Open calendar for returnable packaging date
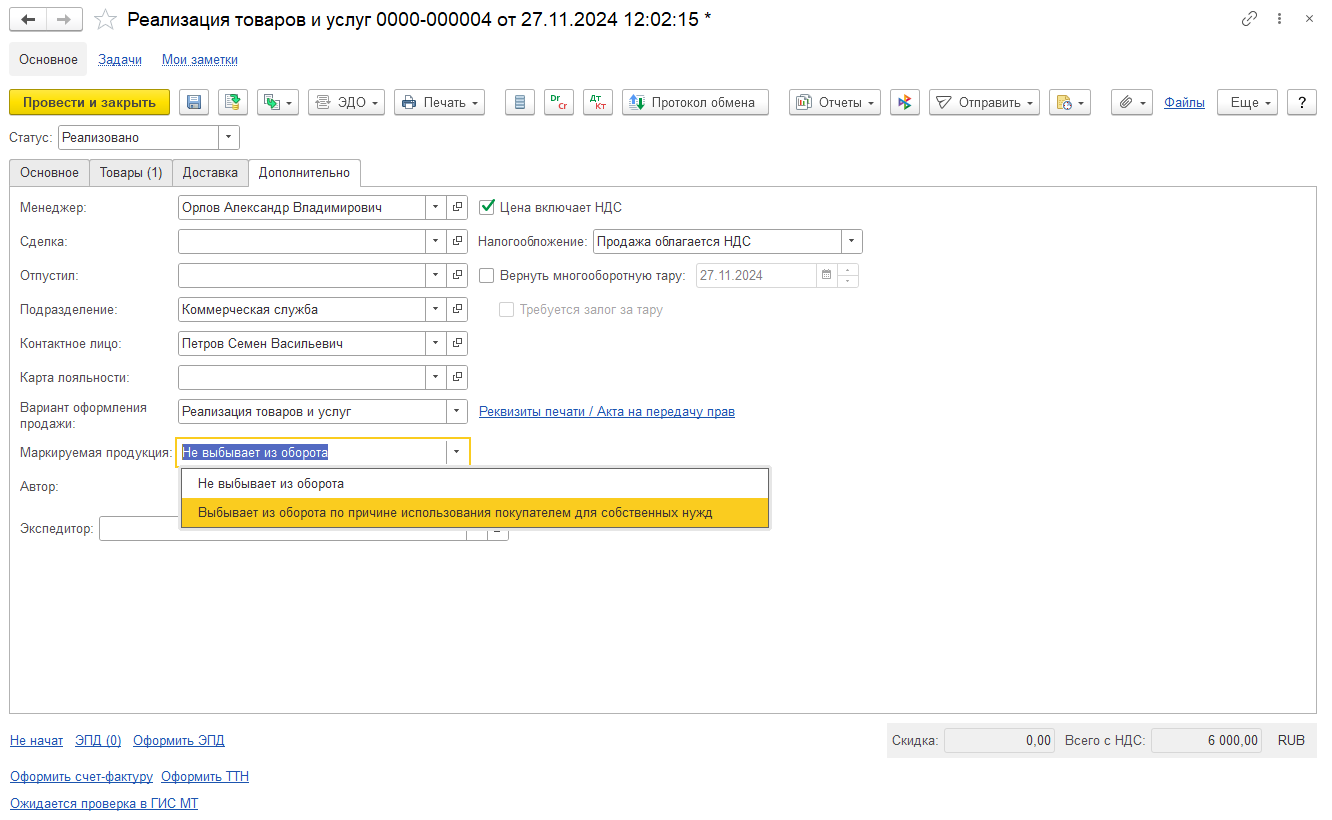This screenshot has height=820, width=1332. 826,275
